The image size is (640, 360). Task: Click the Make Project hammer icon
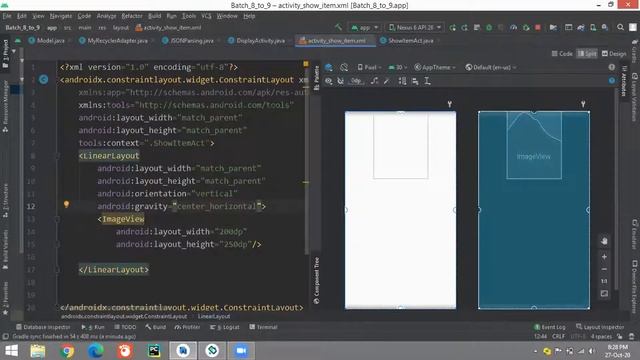coord(338,27)
